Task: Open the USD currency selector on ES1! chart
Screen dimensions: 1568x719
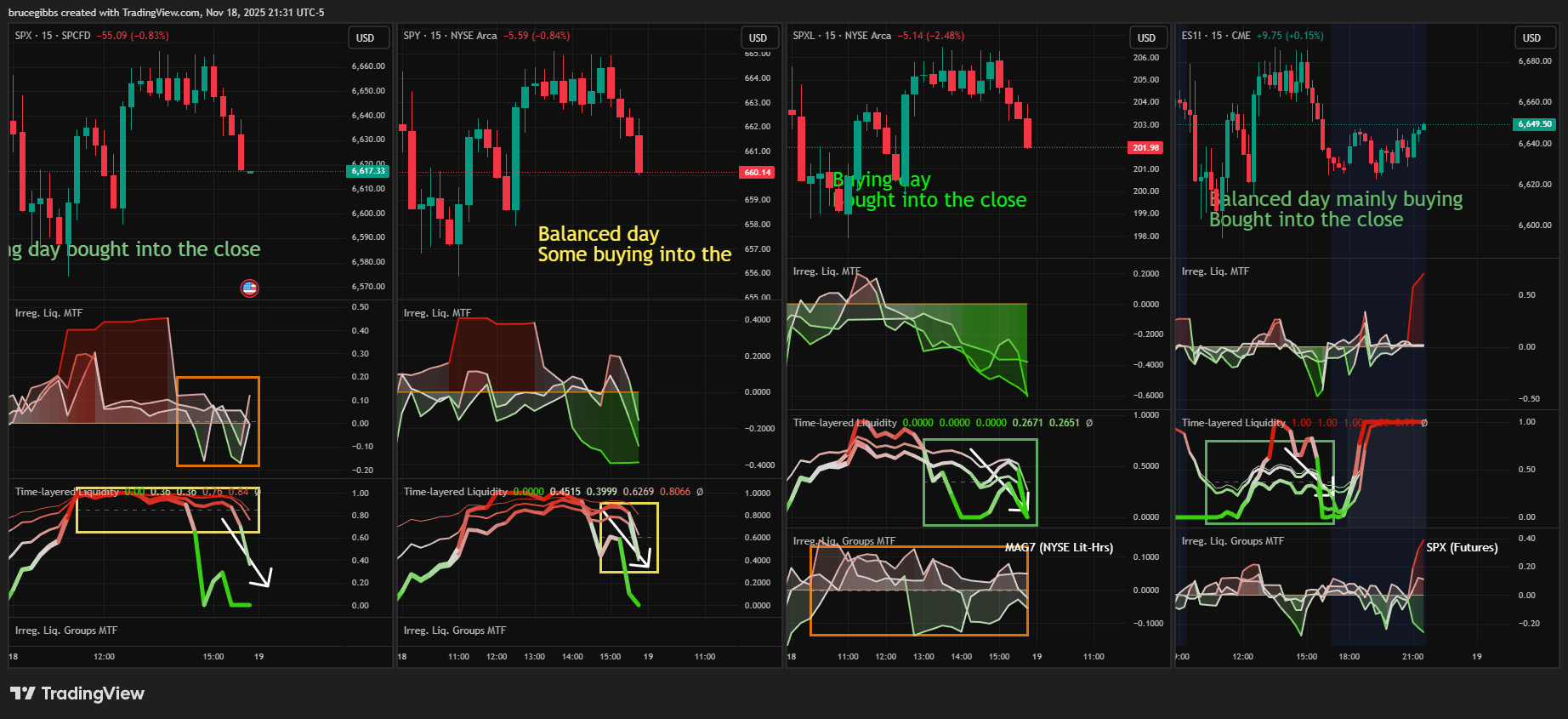Action: point(1531,37)
